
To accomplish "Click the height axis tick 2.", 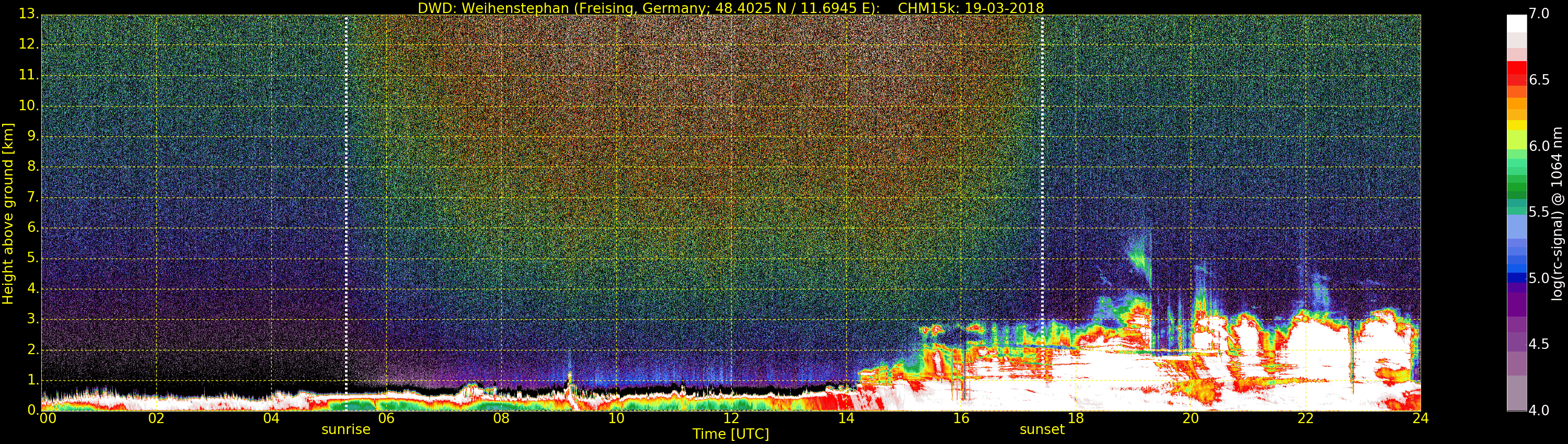I will tap(32, 349).
